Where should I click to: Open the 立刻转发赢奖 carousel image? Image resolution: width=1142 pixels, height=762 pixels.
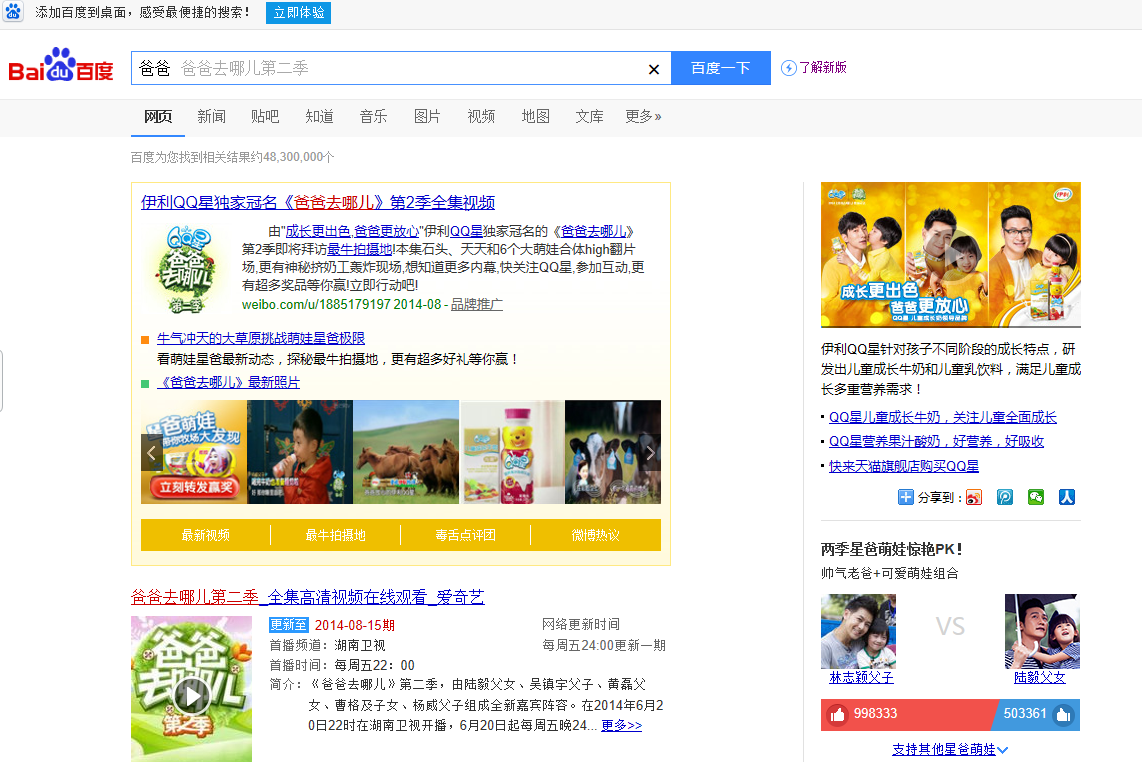tap(194, 452)
